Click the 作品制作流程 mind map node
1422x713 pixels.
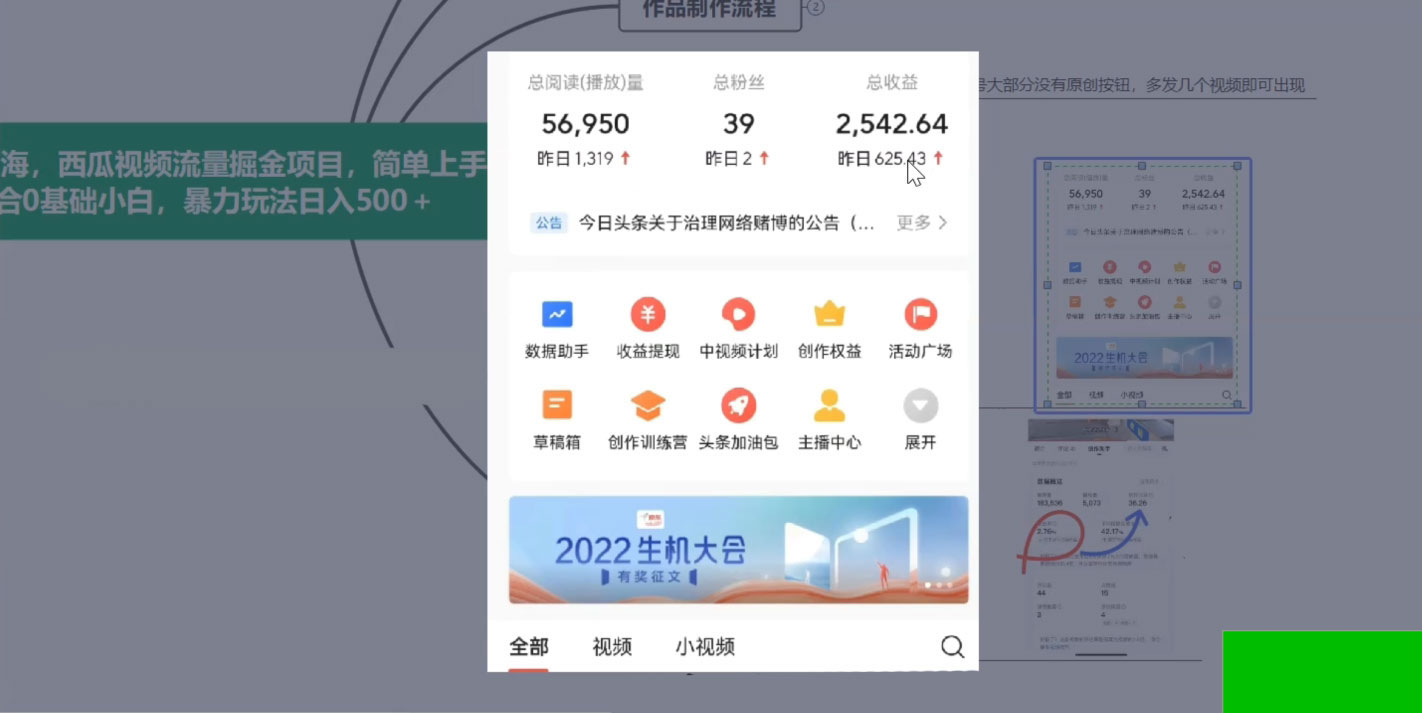(x=709, y=11)
